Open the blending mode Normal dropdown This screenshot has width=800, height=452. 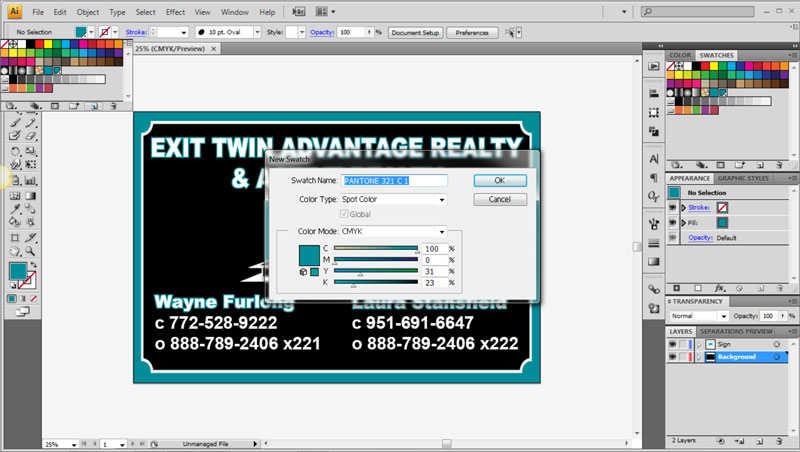tap(698, 316)
